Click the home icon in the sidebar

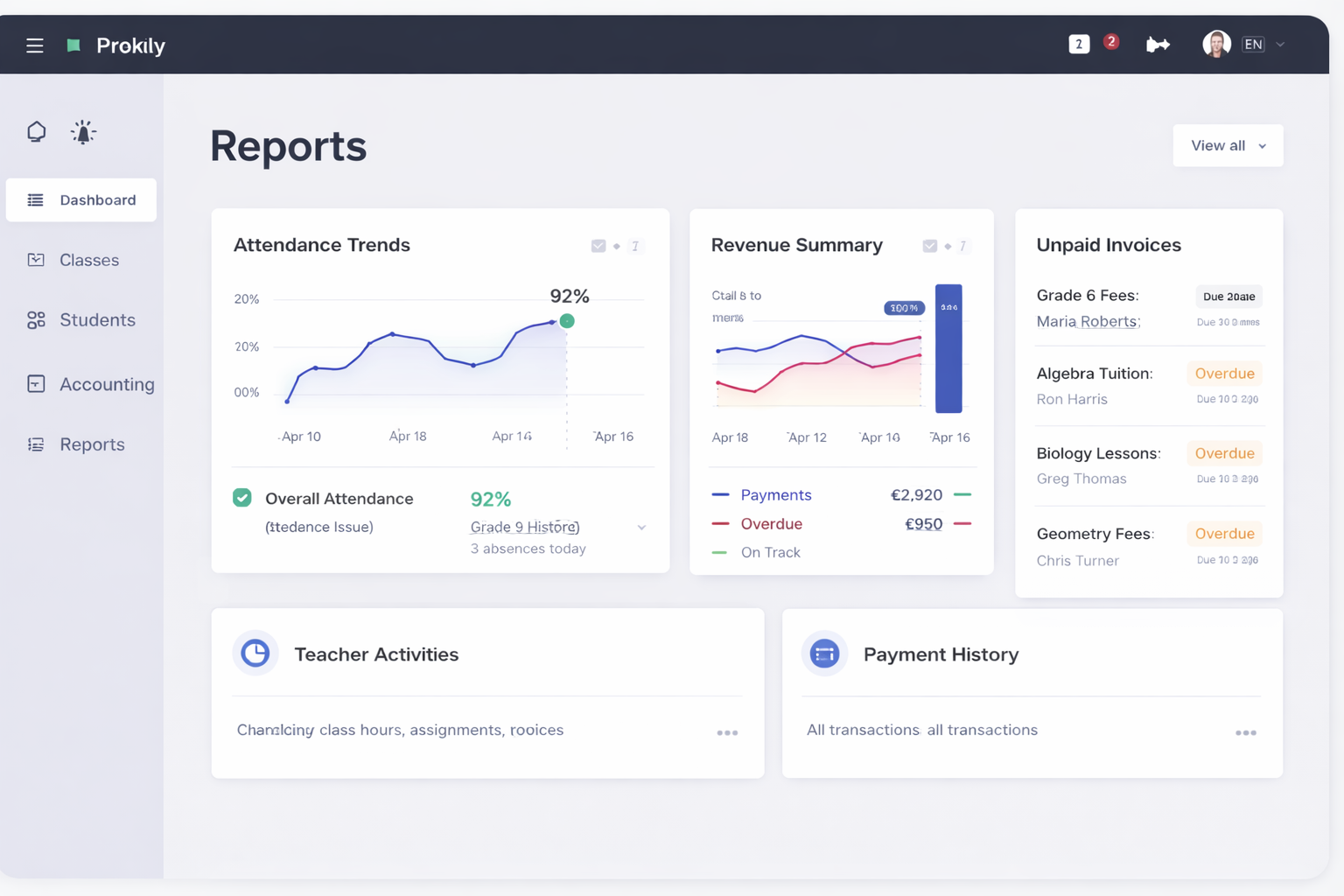point(36,131)
